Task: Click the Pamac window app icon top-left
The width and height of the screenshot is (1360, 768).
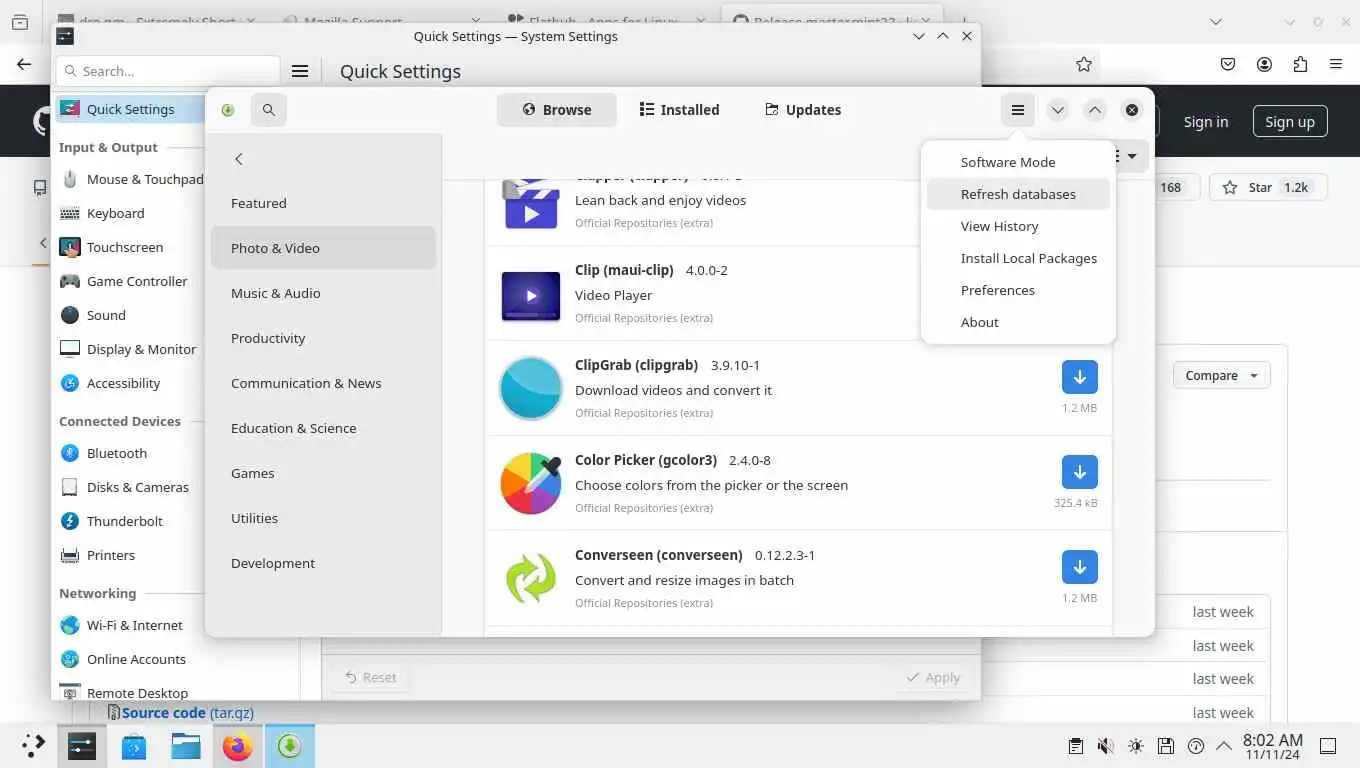Action: [228, 110]
